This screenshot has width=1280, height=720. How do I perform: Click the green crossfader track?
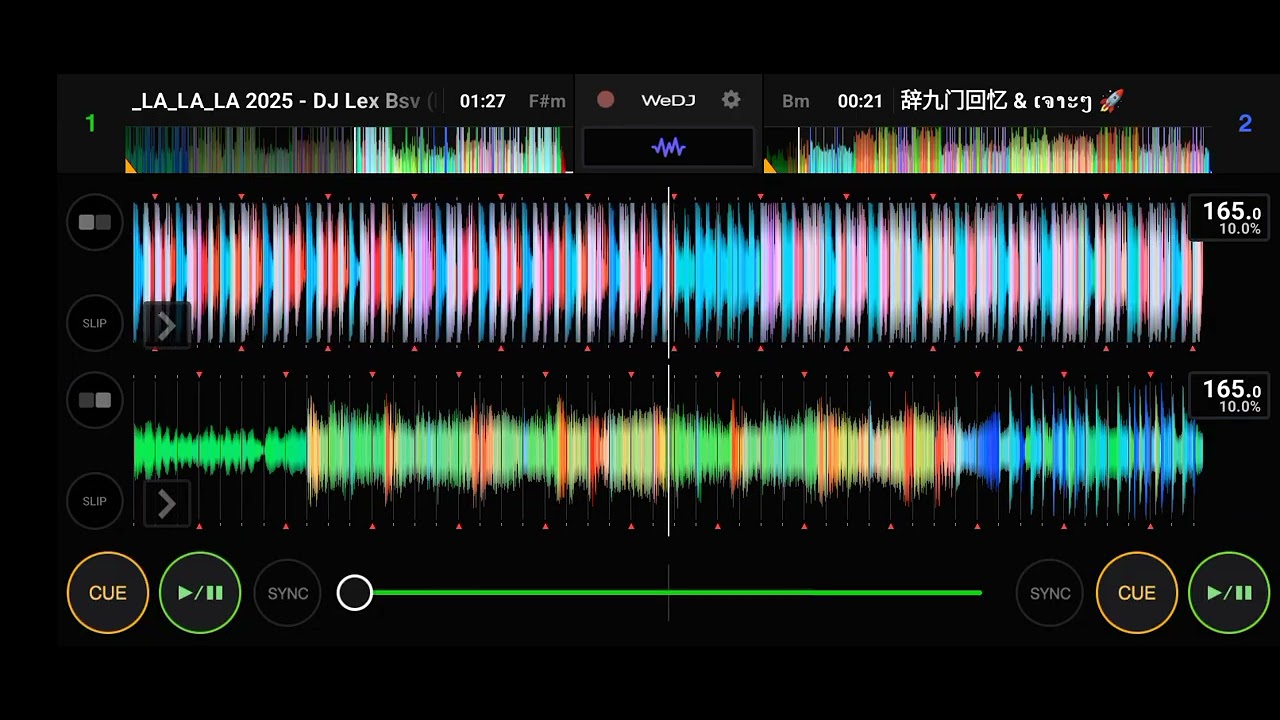(x=676, y=593)
